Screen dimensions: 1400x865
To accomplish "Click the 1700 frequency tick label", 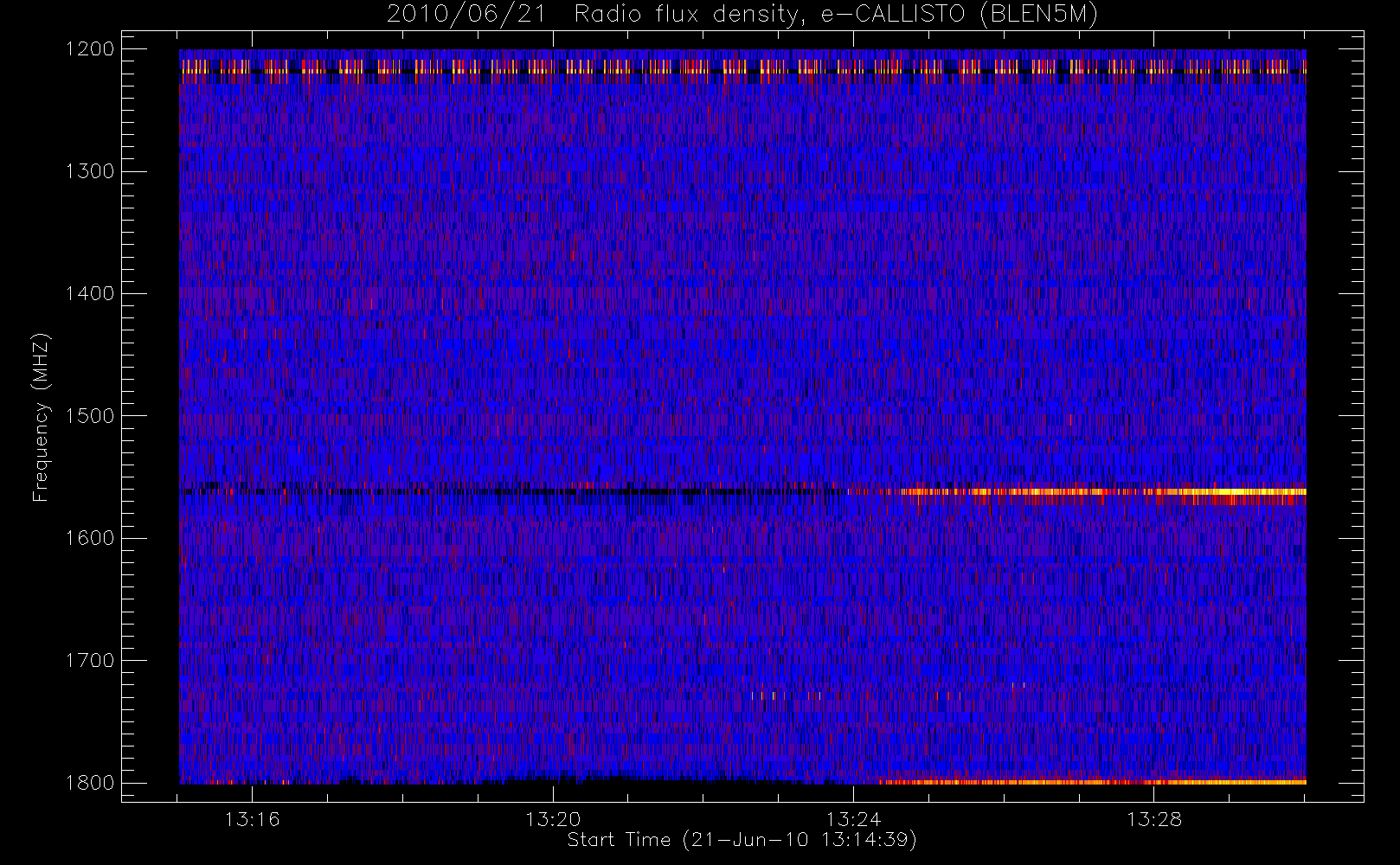I will (89, 661).
